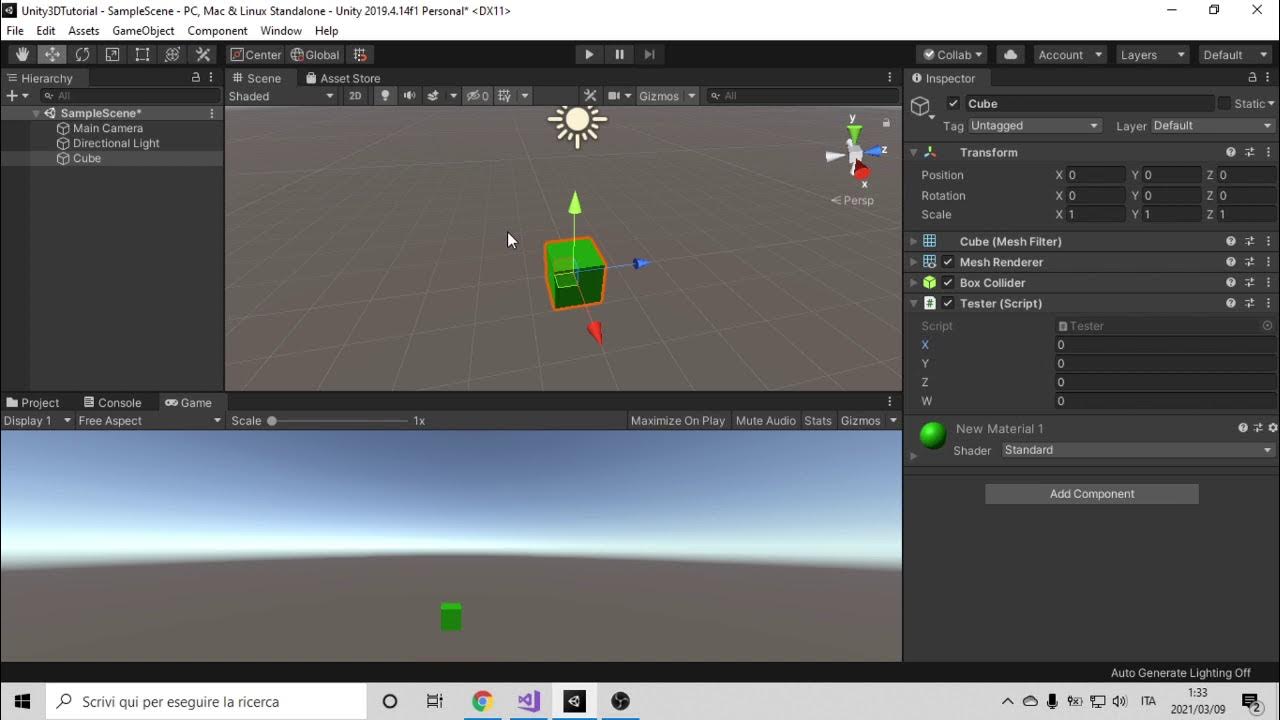Image resolution: width=1280 pixels, height=720 pixels.
Task: Toggle scene lighting bulb icon
Action: [385, 96]
